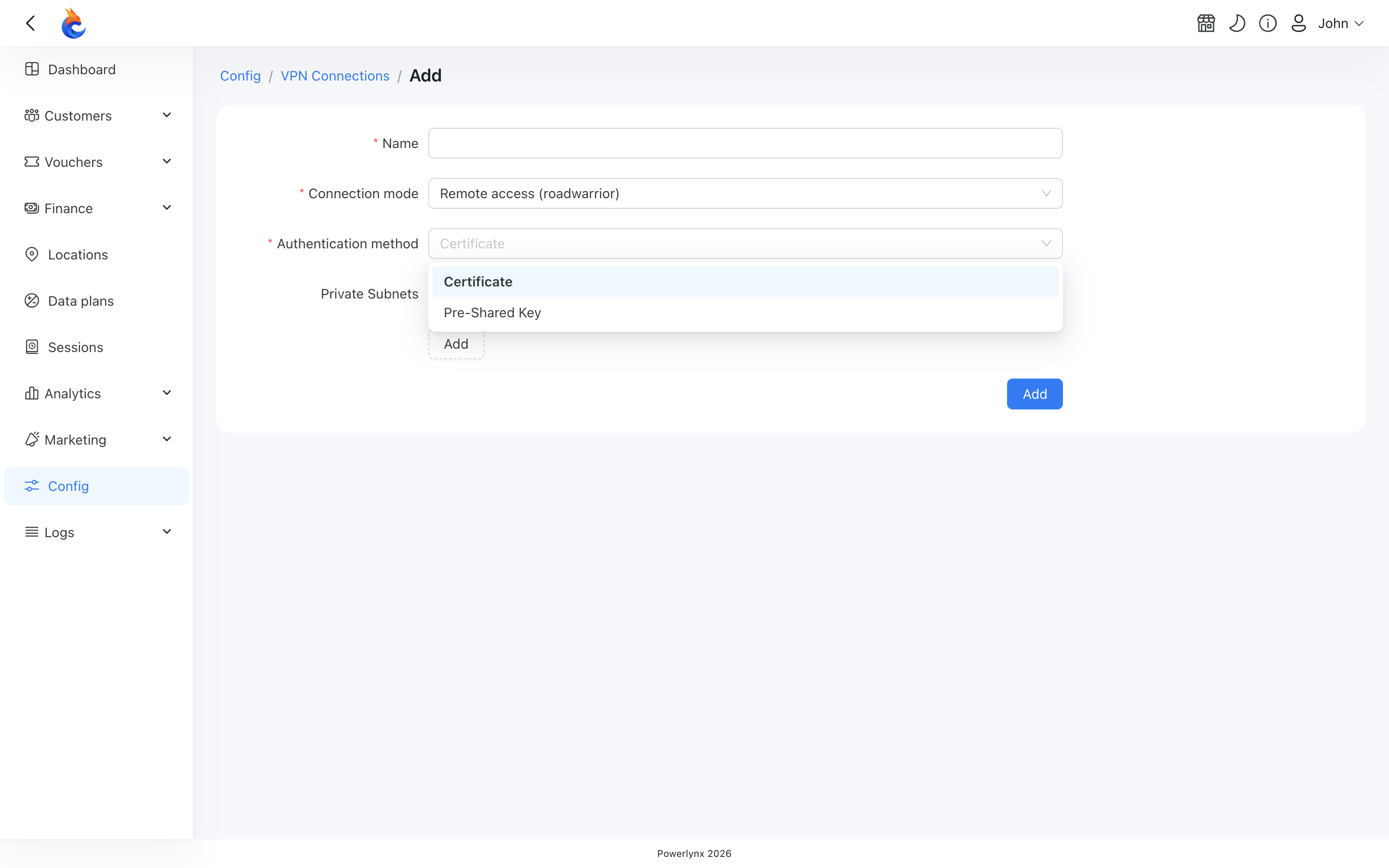The image size is (1389, 868).
Task: Click the Finance banknote icon
Action: (x=31, y=208)
